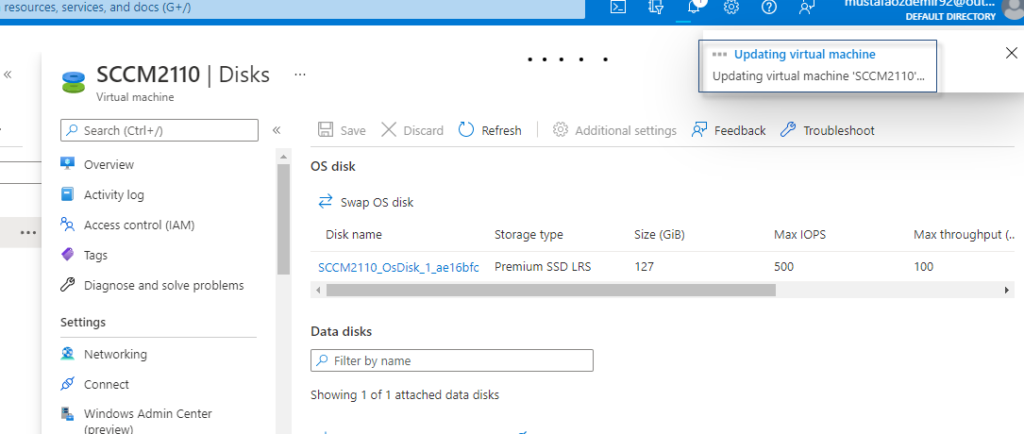Collapse the far-left panel chevron

tap(8, 74)
